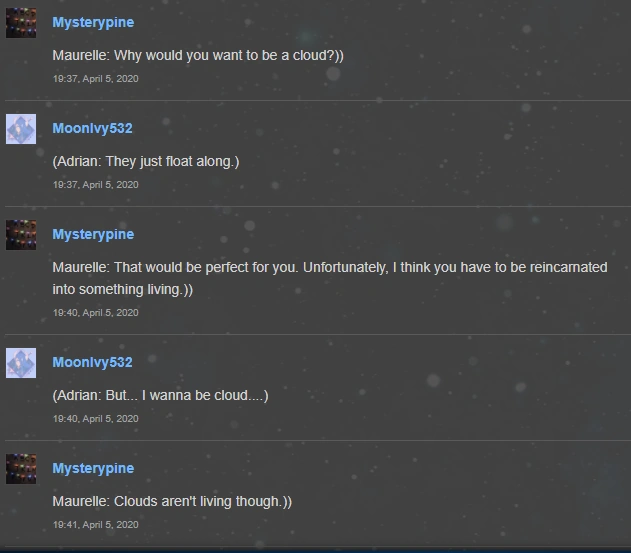This screenshot has height=553, width=631.
Task: Click the text 'Maurelle: Clouds aren't living though.'
Action: tap(172, 501)
